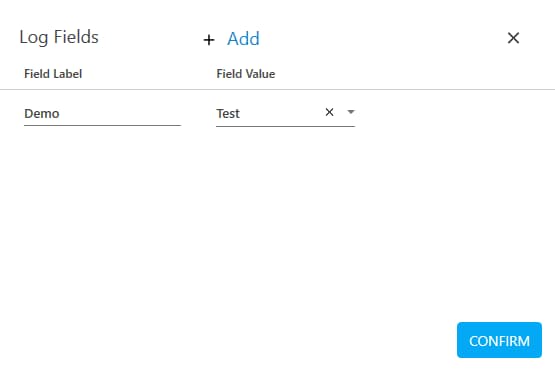Focus the Demo field label input
The image size is (555, 385).
coord(102,114)
